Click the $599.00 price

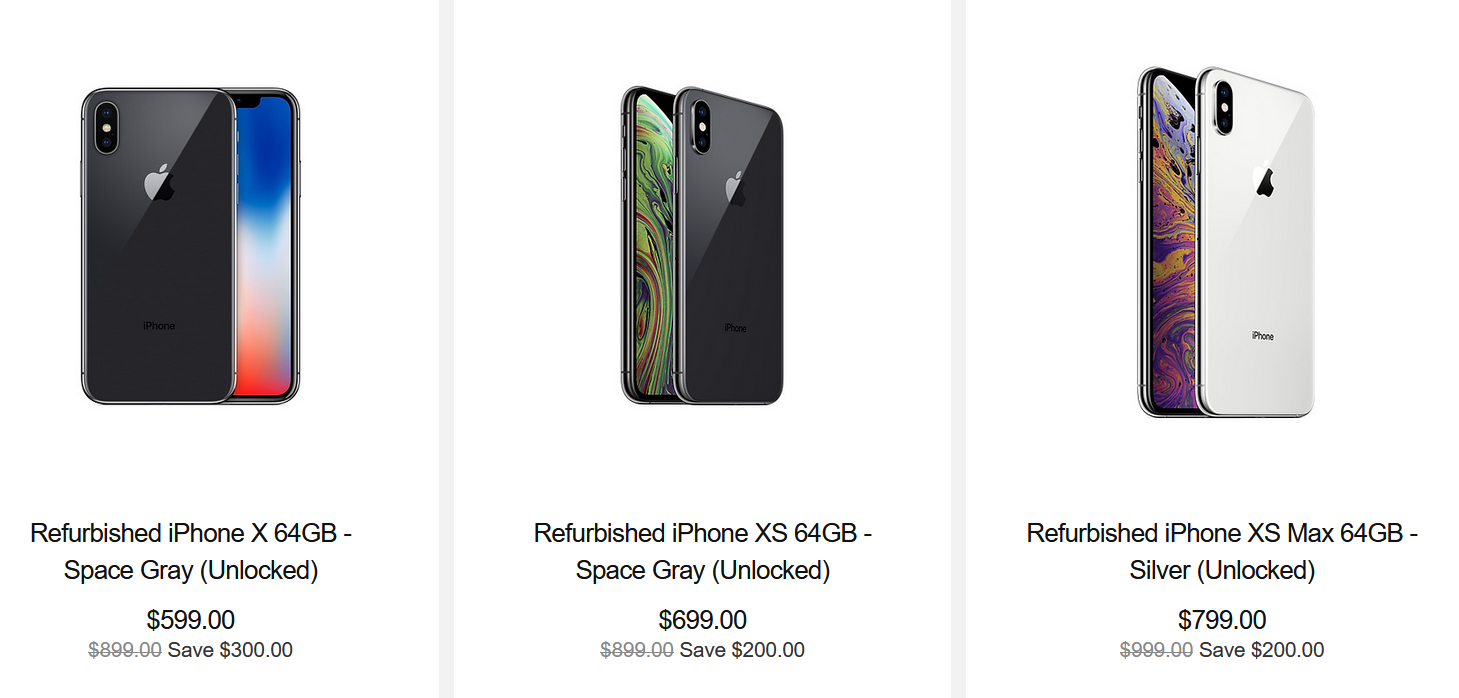click(x=191, y=620)
